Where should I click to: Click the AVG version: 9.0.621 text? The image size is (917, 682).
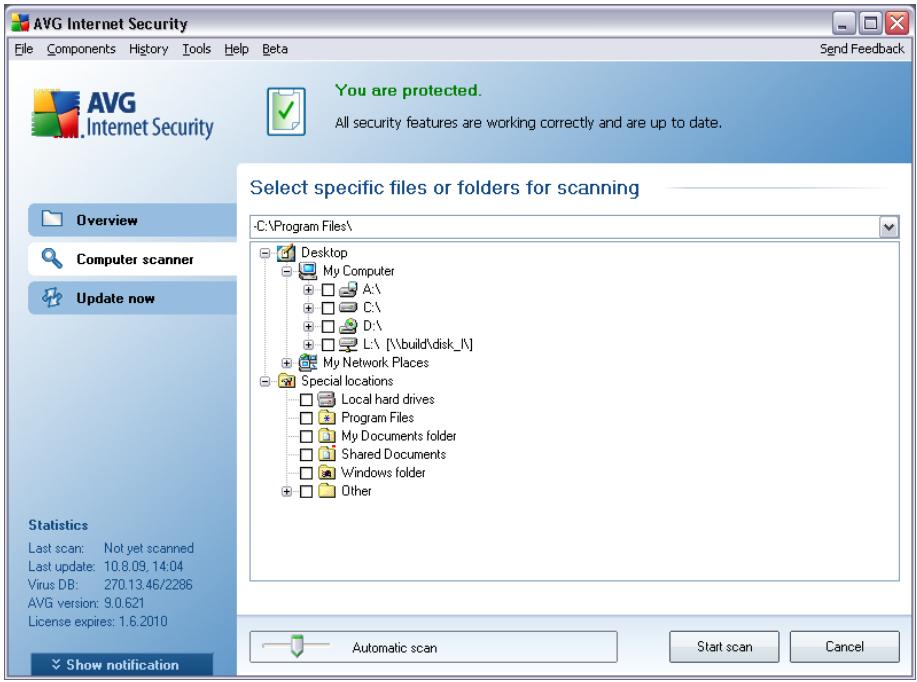coord(86,602)
